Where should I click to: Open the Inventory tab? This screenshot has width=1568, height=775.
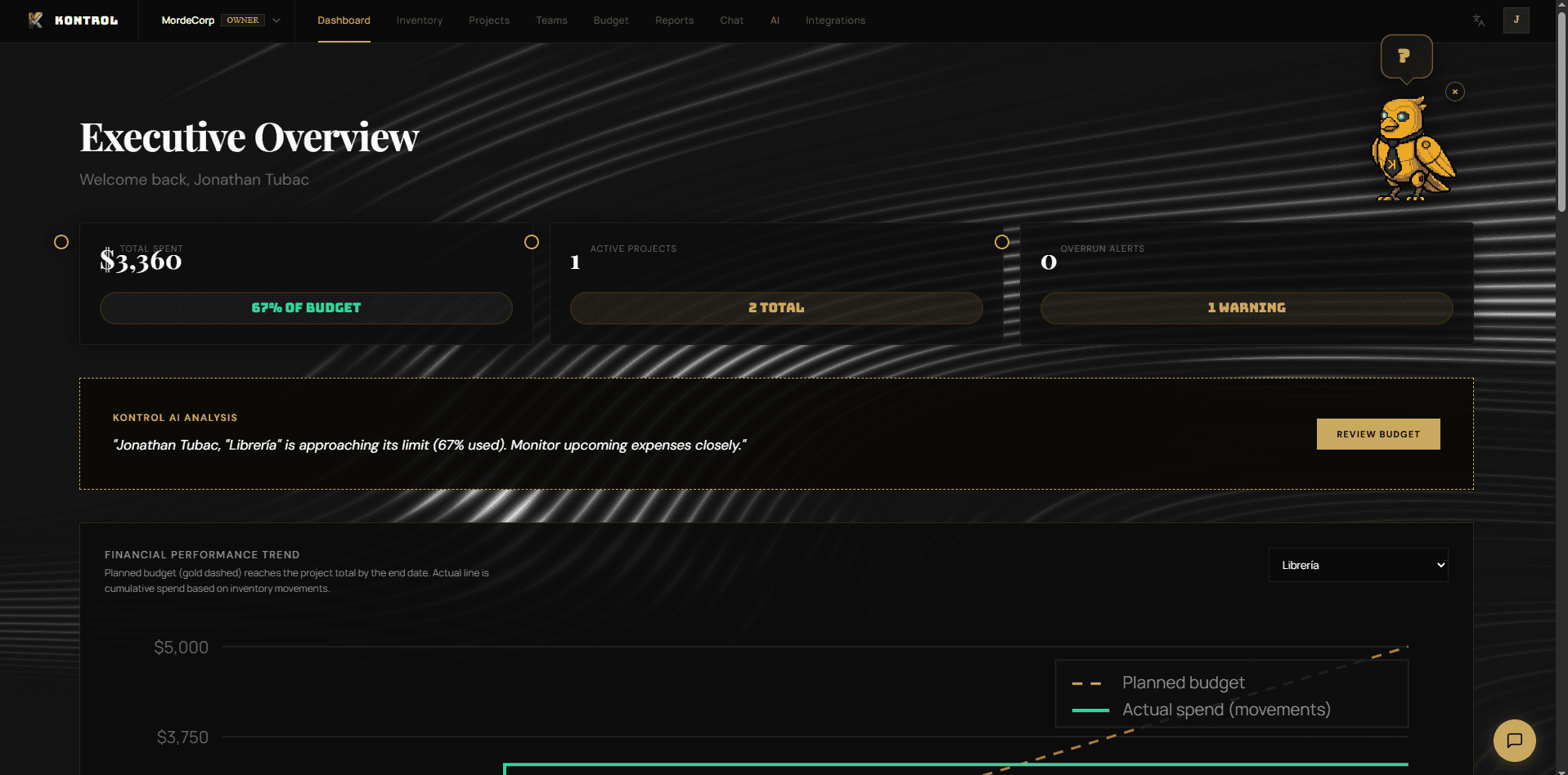(x=420, y=20)
